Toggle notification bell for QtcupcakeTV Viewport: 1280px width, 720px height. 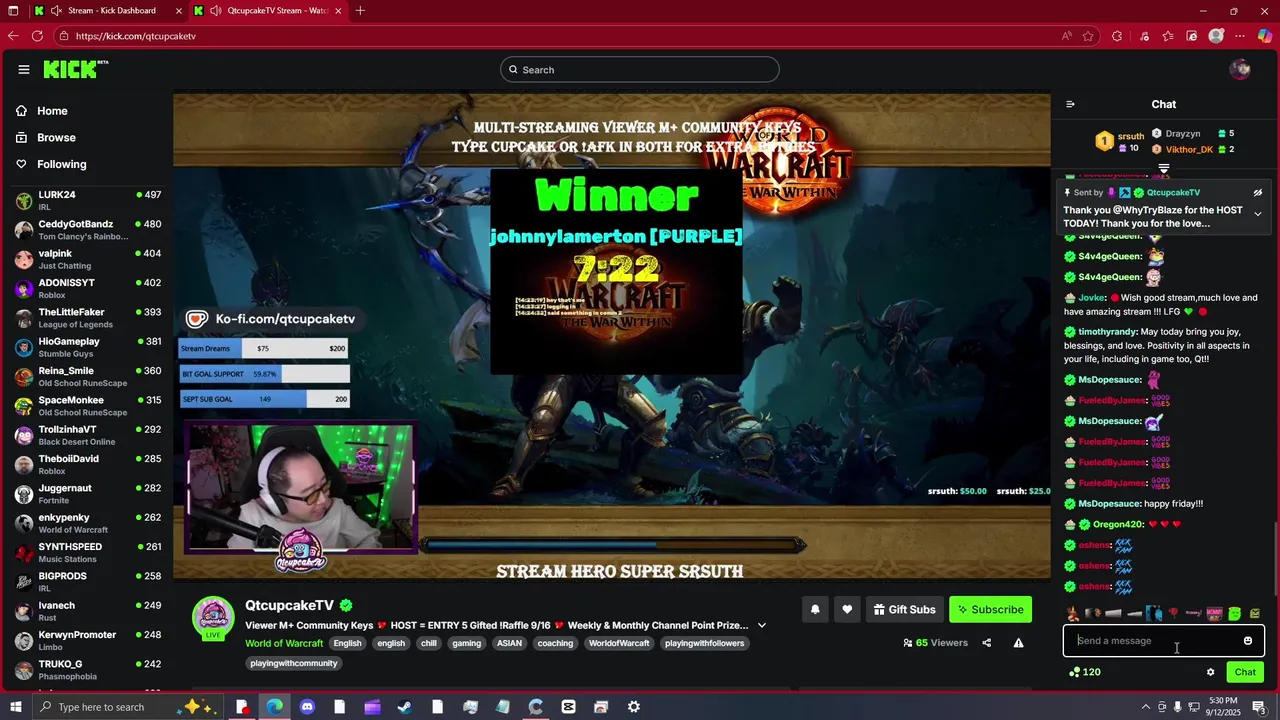click(815, 609)
